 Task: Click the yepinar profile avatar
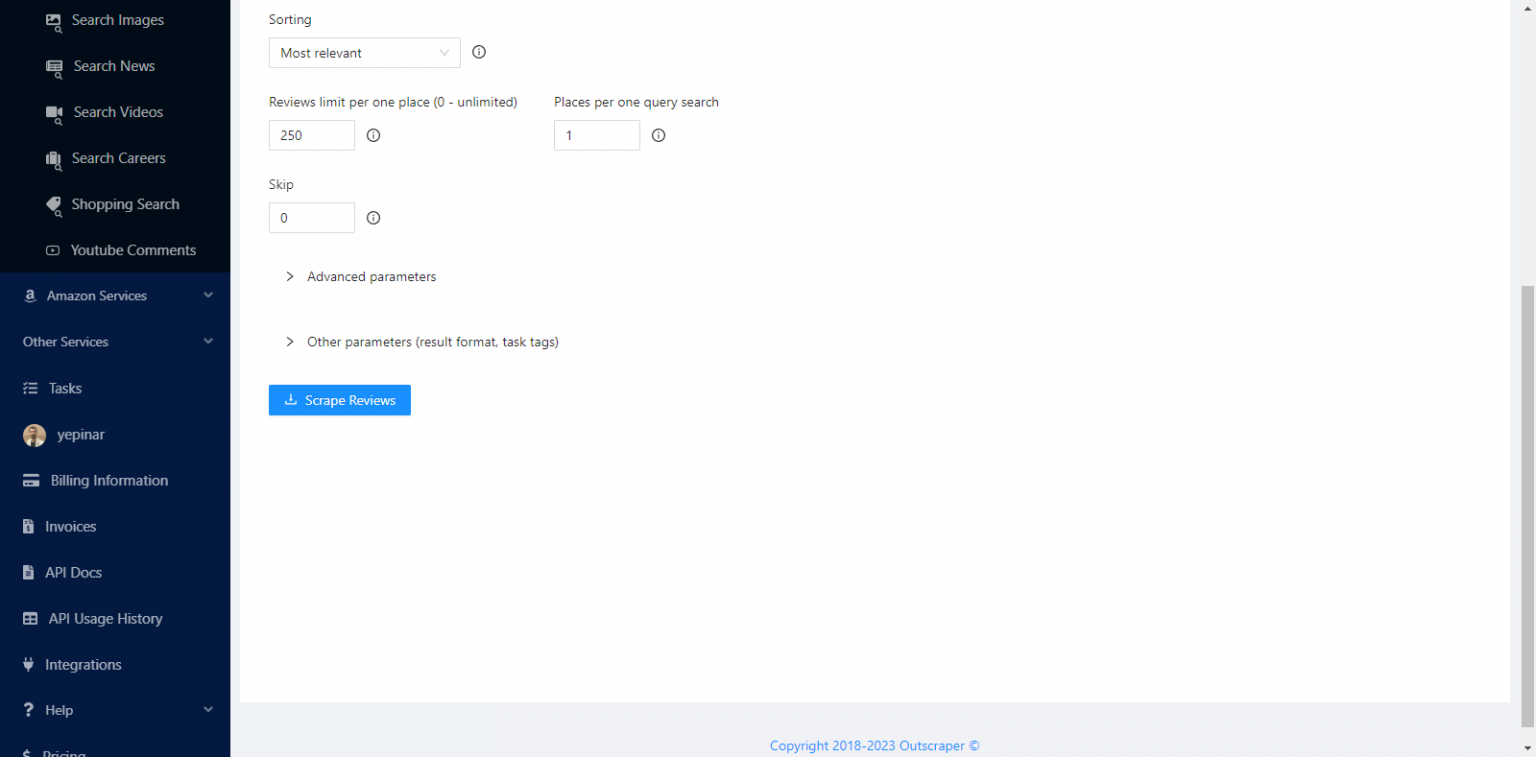(x=34, y=435)
